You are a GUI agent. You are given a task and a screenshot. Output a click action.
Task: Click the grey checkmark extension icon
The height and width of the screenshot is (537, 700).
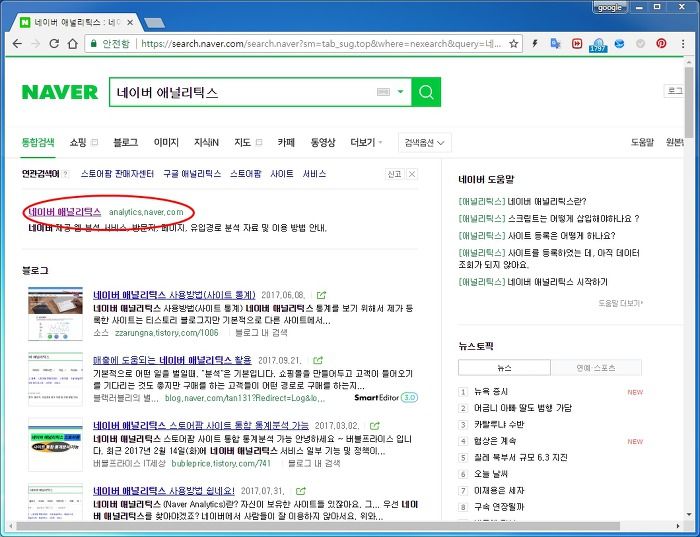pyautogui.click(x=640, y=43)
